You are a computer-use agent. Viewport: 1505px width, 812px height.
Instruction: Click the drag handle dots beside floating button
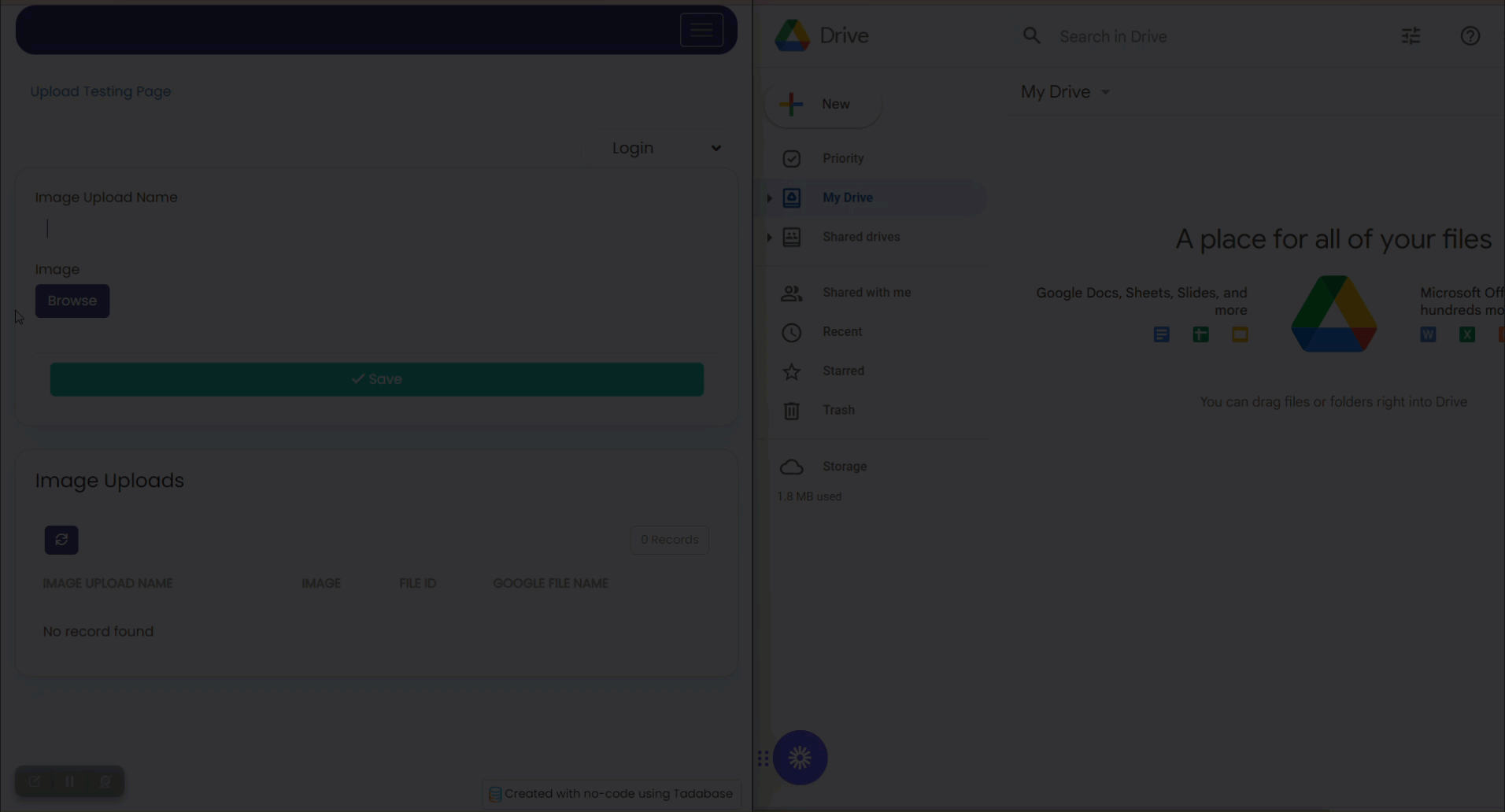[x=763, y=758]
